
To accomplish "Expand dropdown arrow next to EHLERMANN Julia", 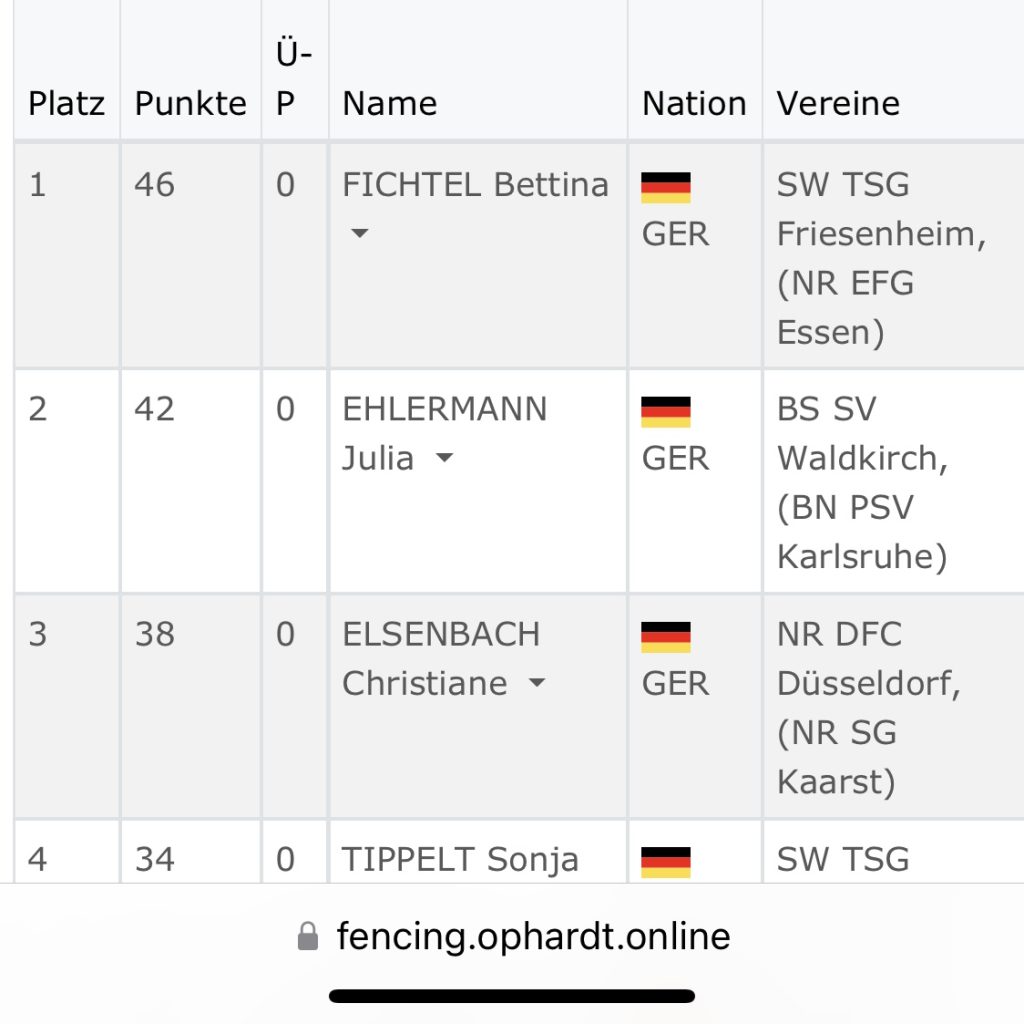I will pyautogui.click(x=444, y=458).
